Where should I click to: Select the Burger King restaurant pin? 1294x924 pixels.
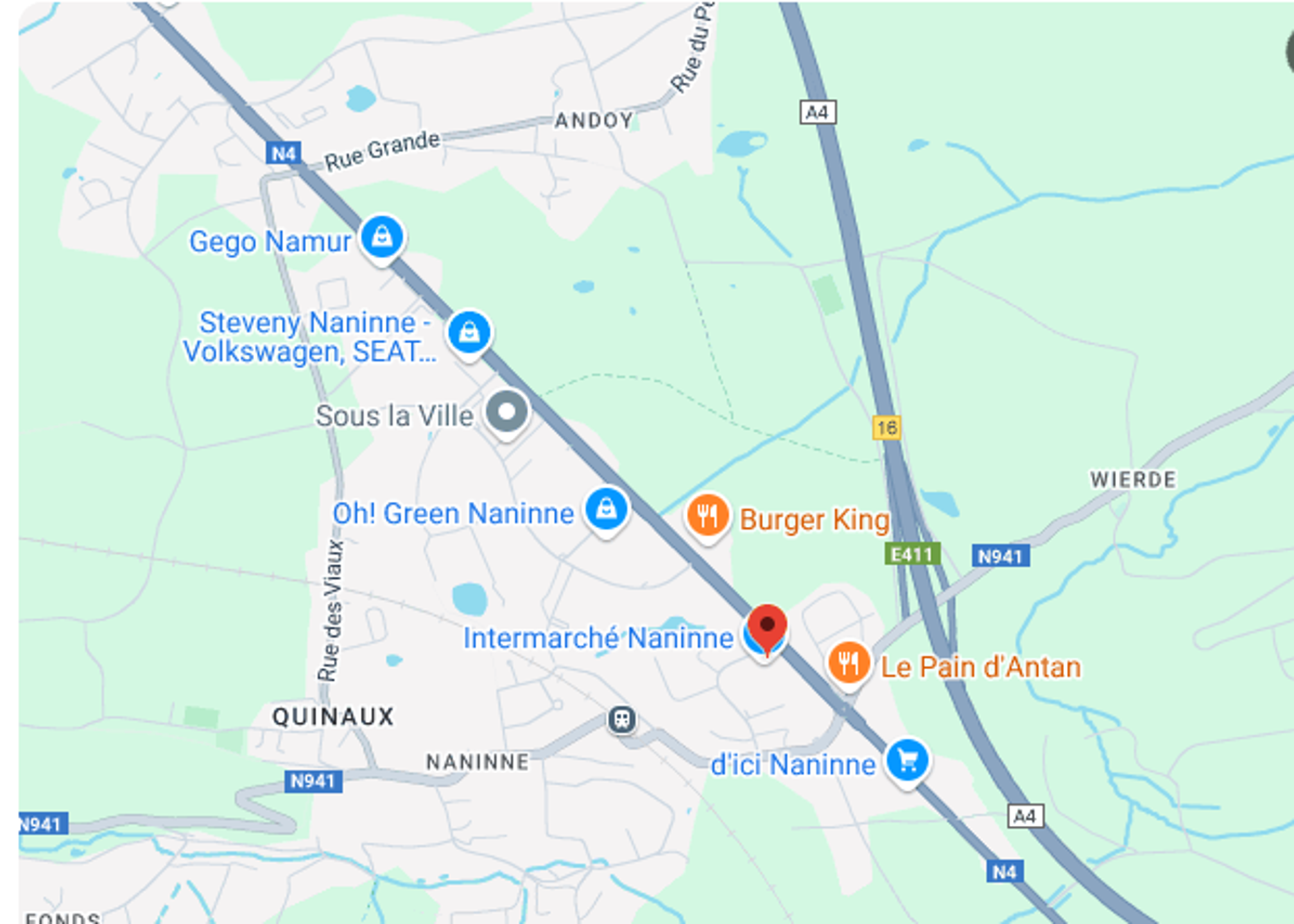point(707,516)
